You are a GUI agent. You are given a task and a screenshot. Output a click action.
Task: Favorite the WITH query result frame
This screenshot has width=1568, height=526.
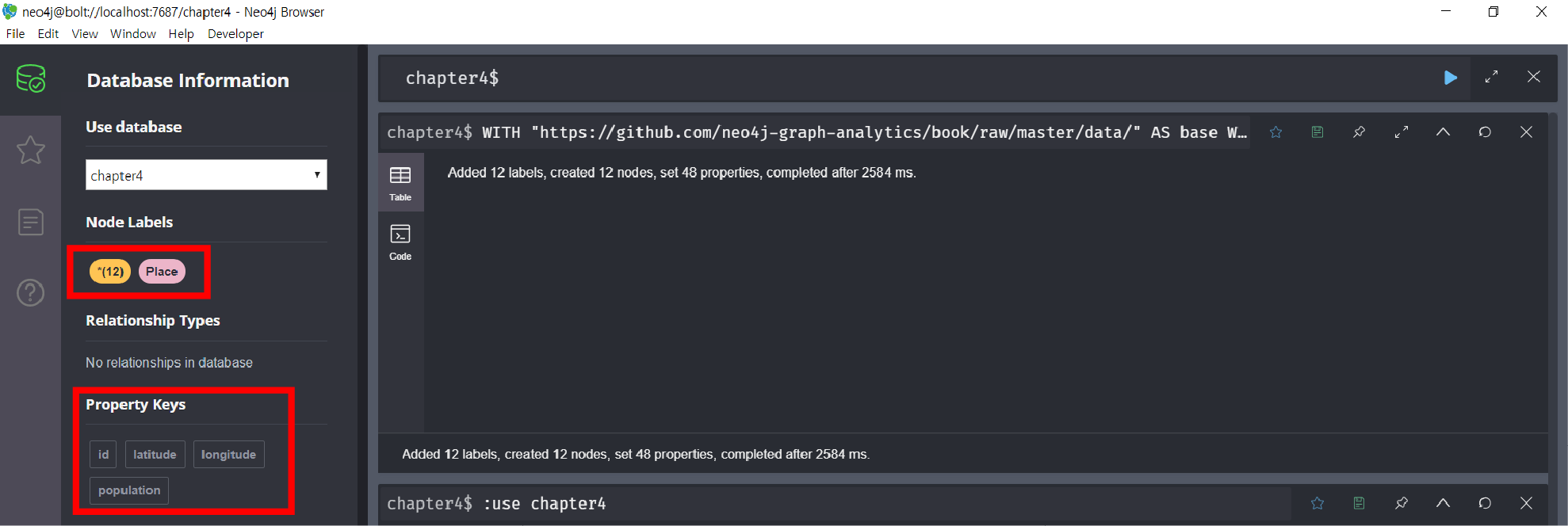coord(1275,132)
